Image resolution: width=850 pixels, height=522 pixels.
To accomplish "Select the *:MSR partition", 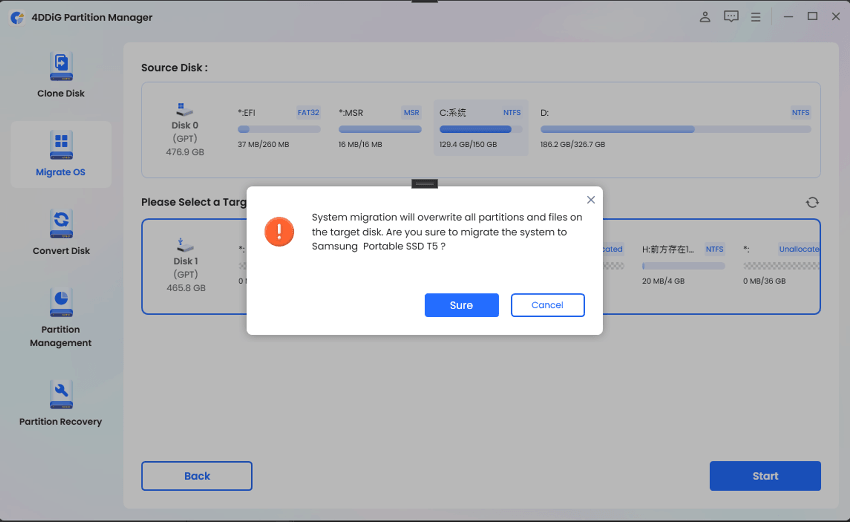I will tap(380, 128).
